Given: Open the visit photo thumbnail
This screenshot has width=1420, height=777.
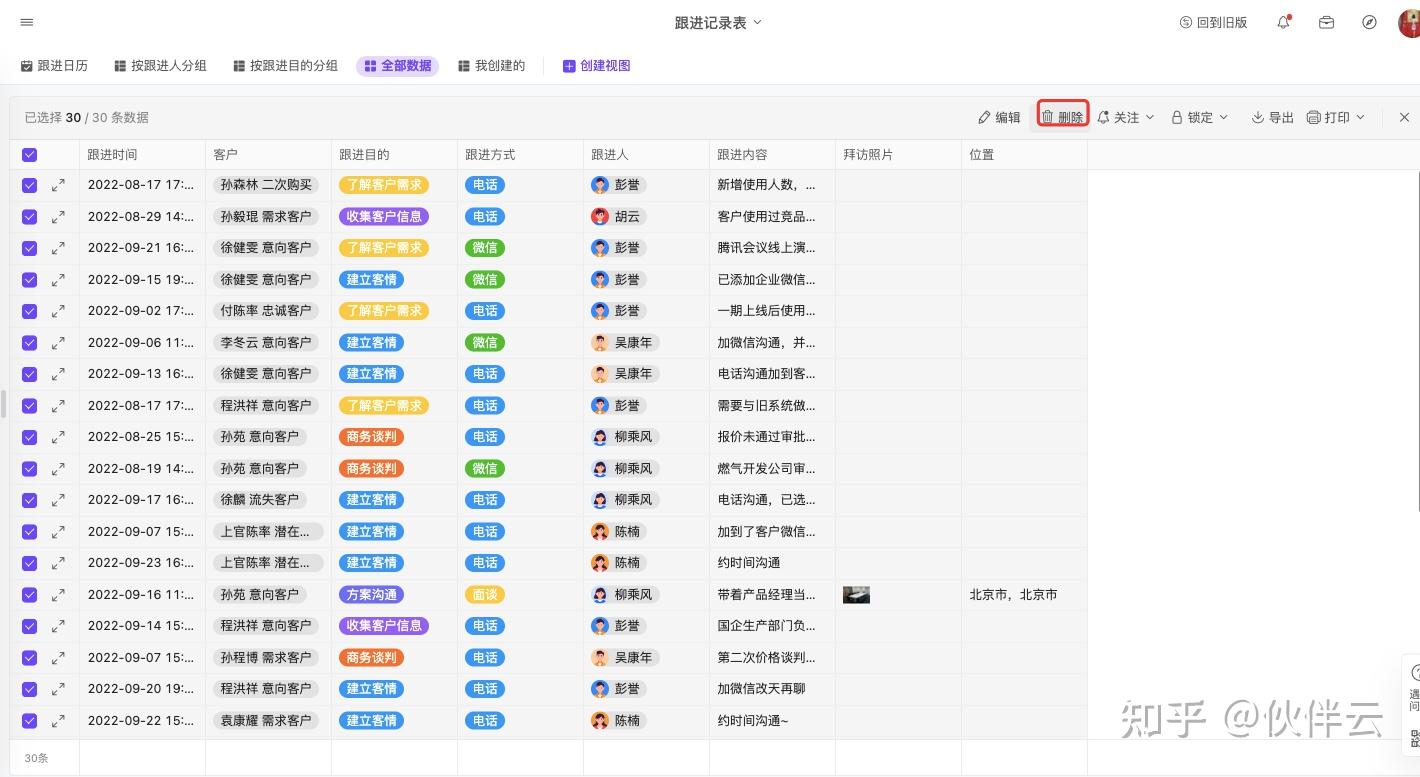Looking at the screenshot, I should 856,595.
